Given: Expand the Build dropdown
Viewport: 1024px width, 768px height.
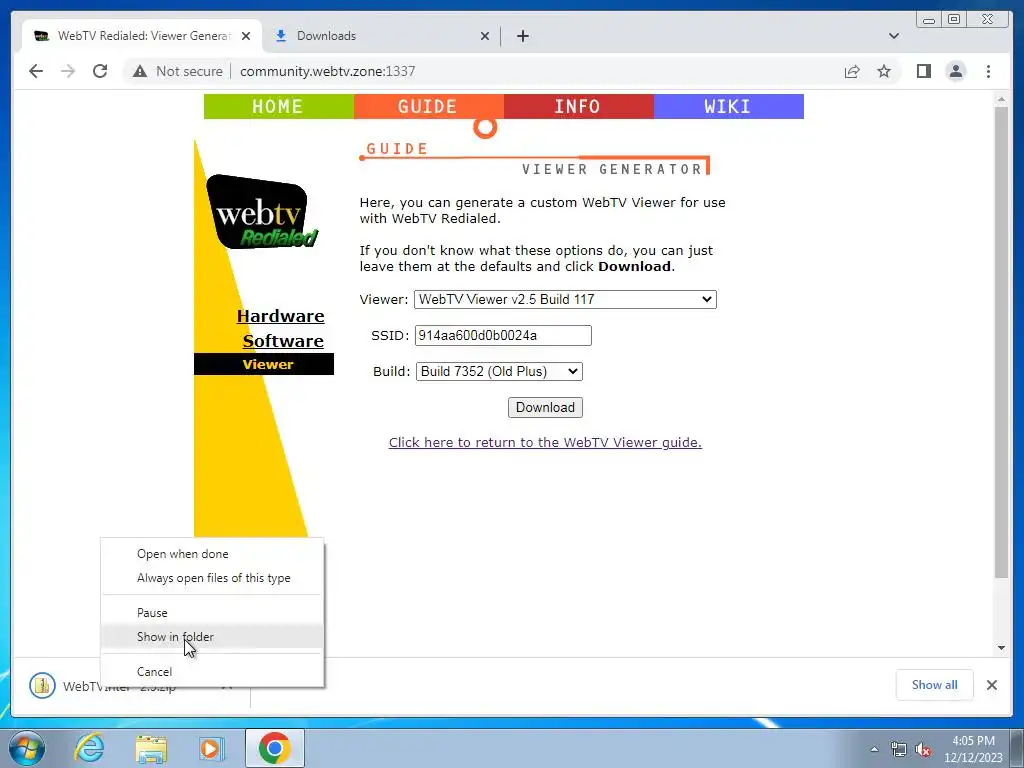Looking at the screenshot, I should [x=499, y=372].
